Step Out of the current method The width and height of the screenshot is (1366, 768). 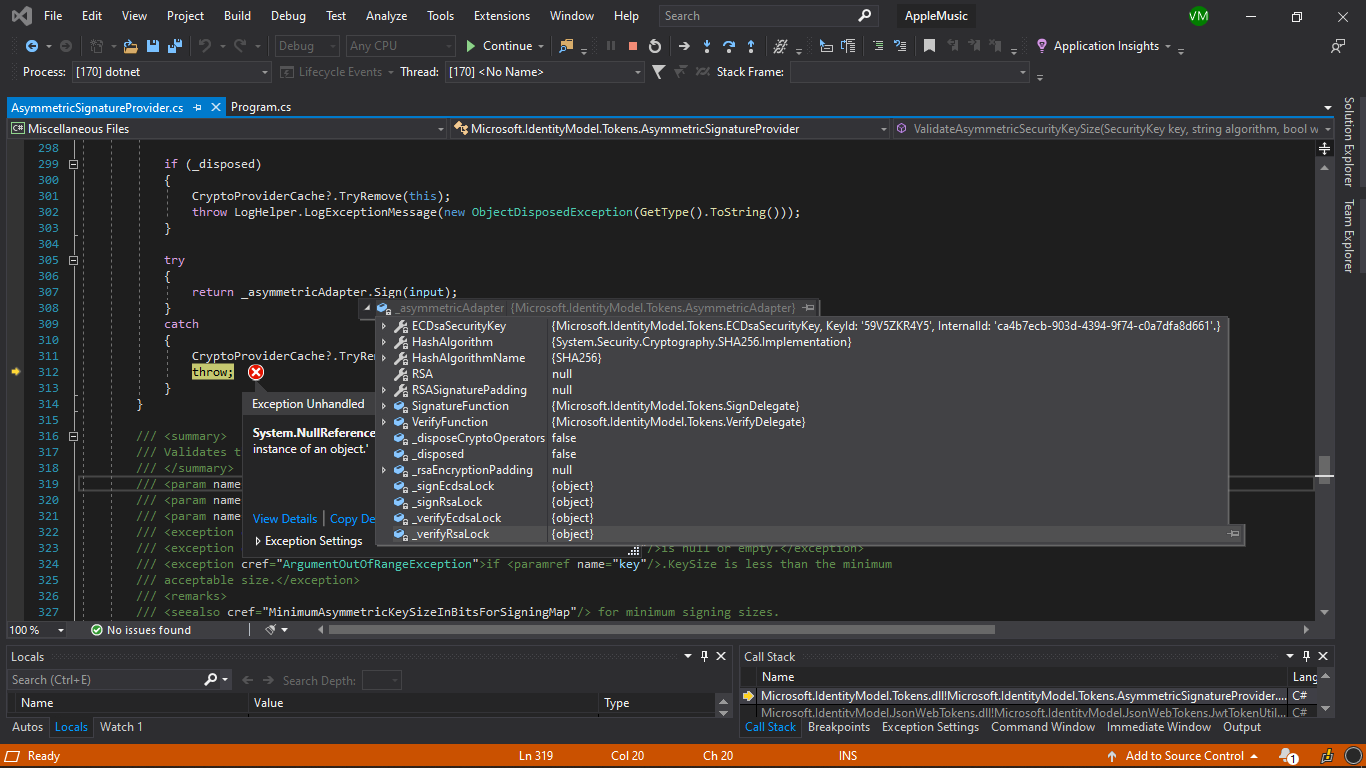pyautogui.click(x=752, y=46)
